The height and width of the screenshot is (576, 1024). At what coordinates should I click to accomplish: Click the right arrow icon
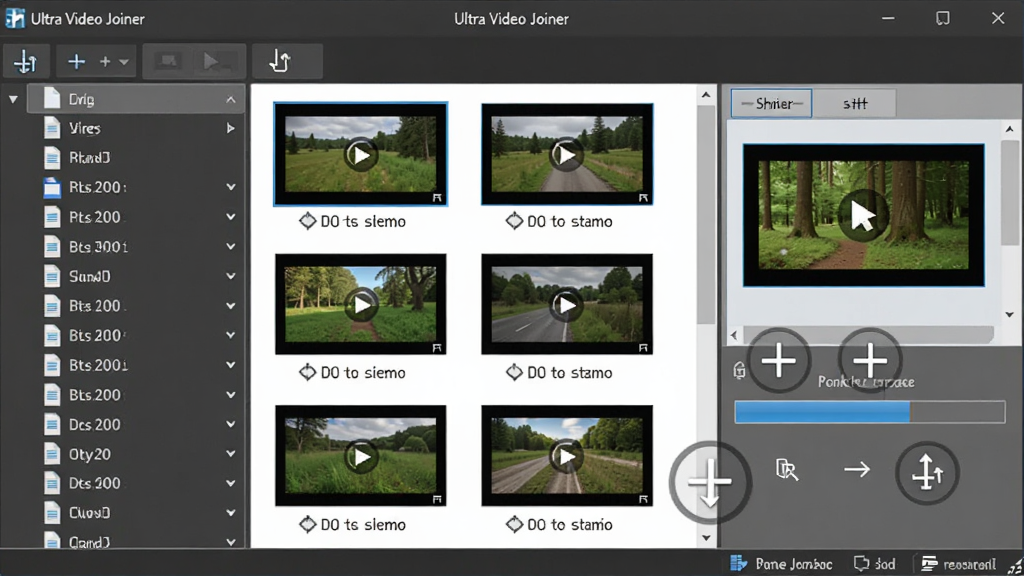pyautogui.click(x=857, y=470)
